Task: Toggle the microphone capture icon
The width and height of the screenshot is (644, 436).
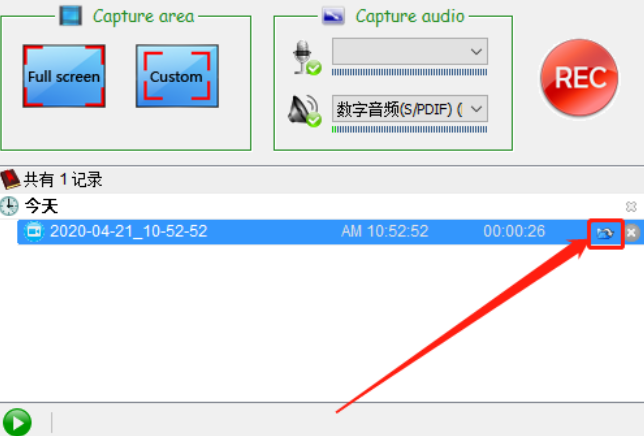Action: 306,58
